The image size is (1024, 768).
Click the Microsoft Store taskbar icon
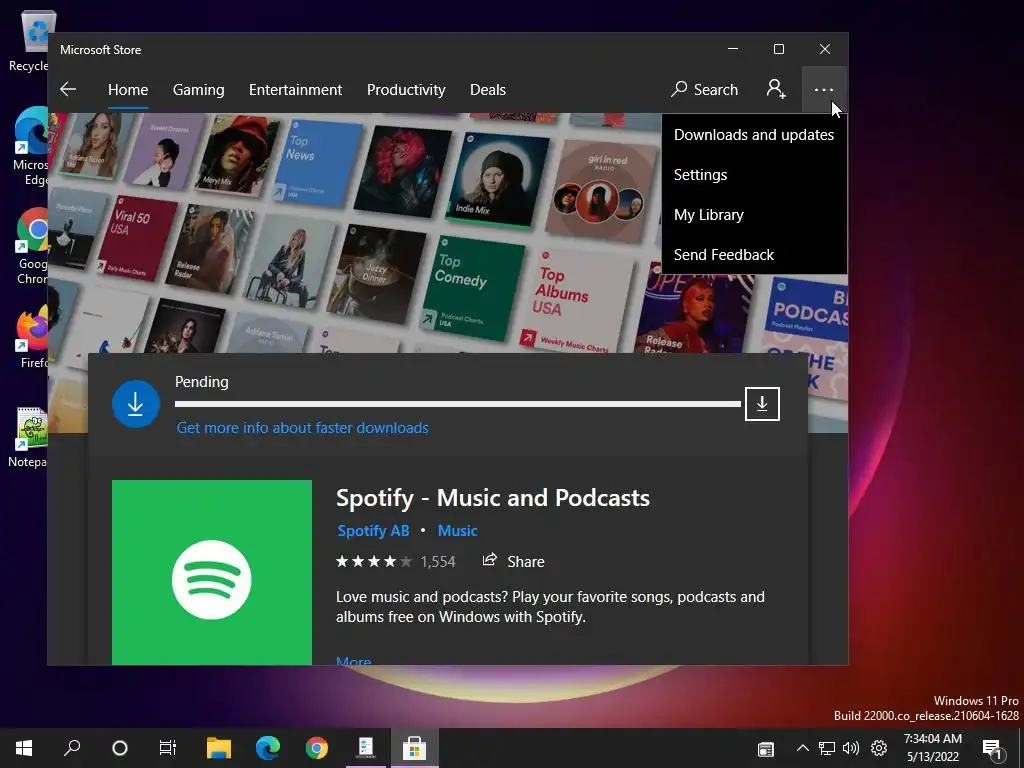414,748
